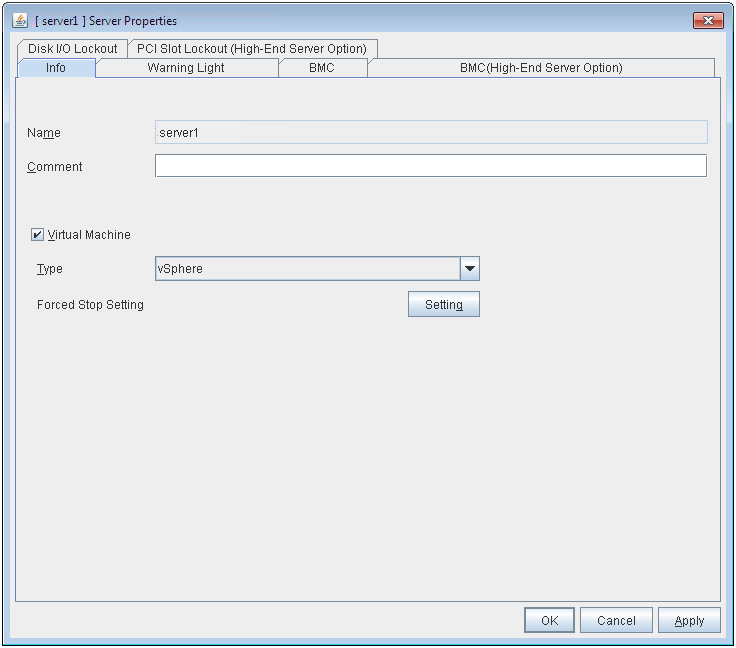Open the Forced Stop Setting button

pyautogui.click(x=443, y=305)
